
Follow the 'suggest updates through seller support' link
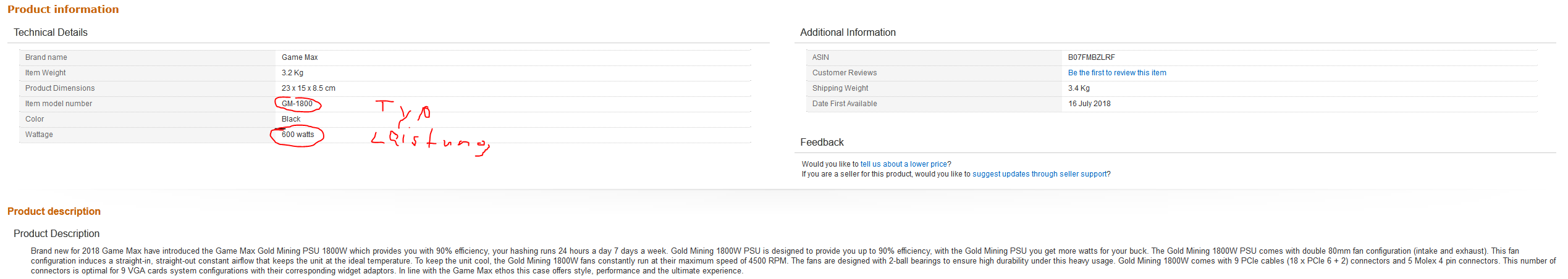(1039, 174)
